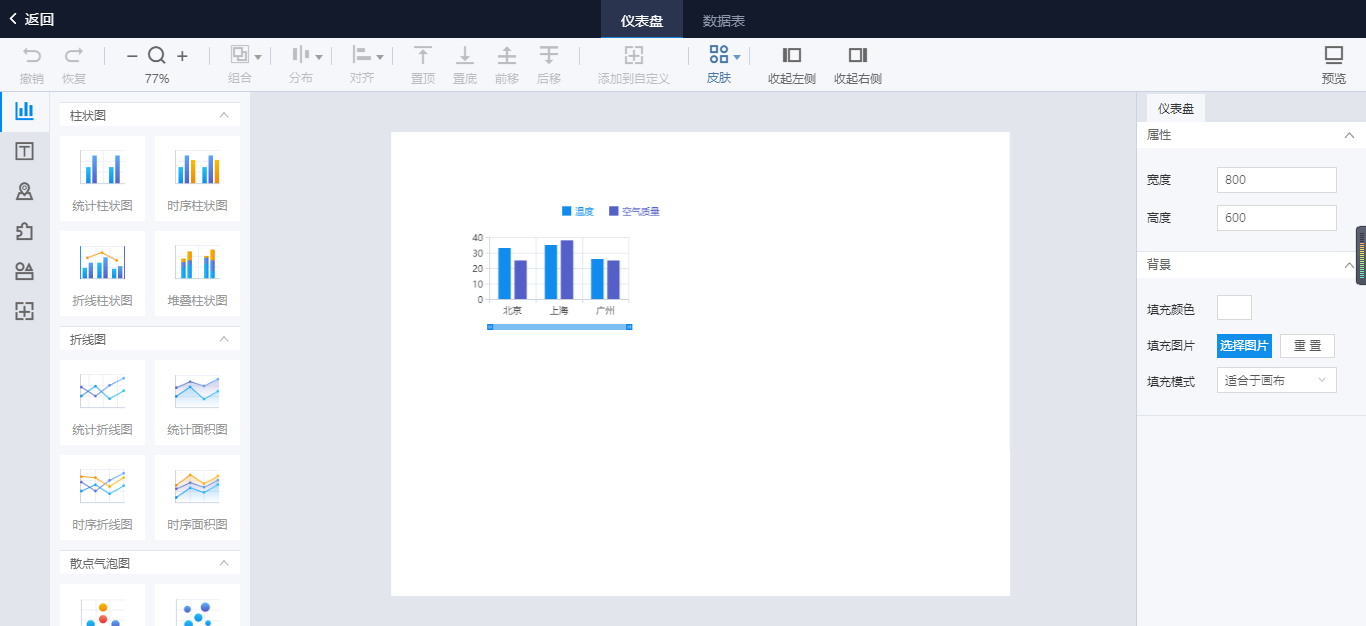This screenshot has width=1366, height=626.
Task: Click the 返回 back arrow
Action: pos(13,19)
